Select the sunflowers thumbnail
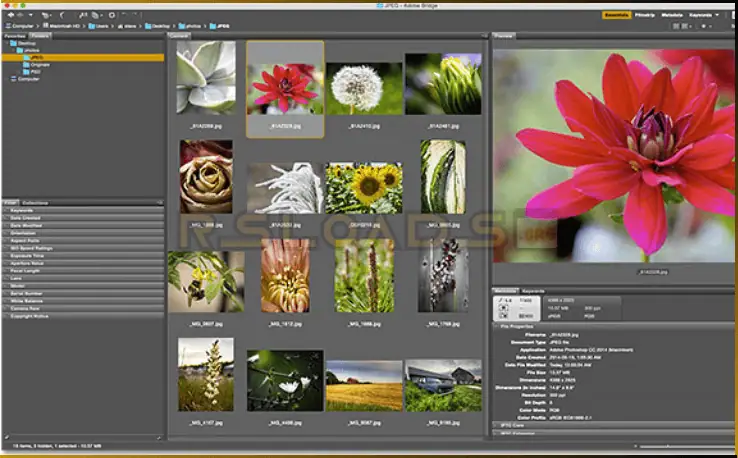 coord(364,188)
